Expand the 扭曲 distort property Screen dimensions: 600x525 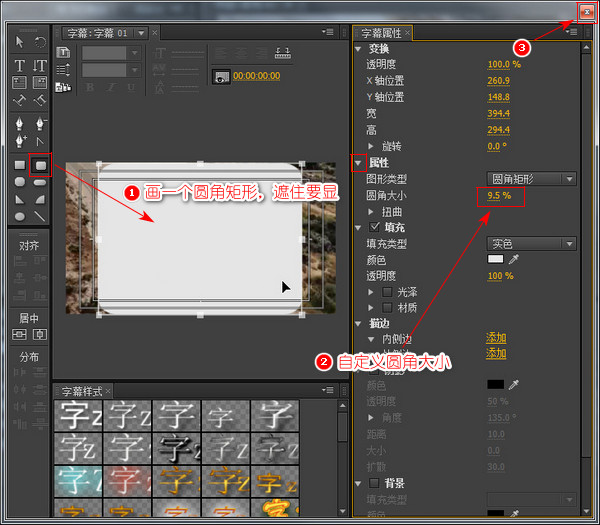370,211
